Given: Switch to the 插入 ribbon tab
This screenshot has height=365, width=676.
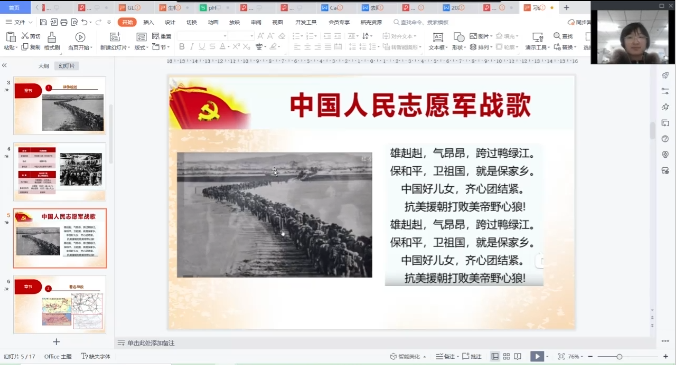Looking at the screenshot, I should (148, 22).
